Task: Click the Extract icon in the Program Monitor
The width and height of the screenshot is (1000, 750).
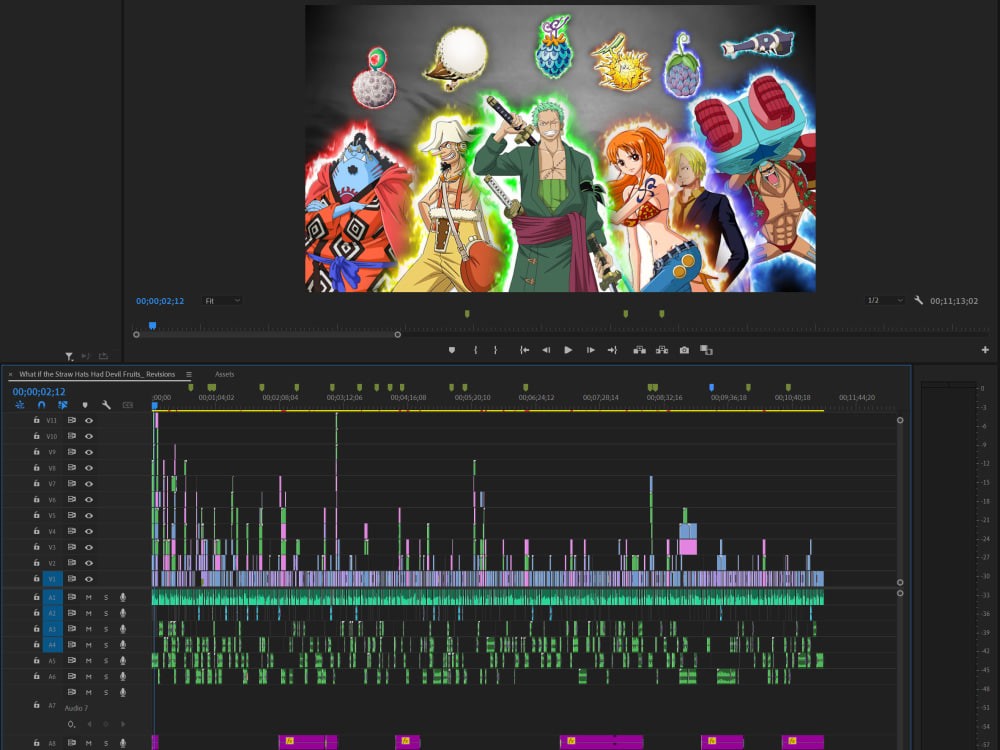Action: (662, 350)
